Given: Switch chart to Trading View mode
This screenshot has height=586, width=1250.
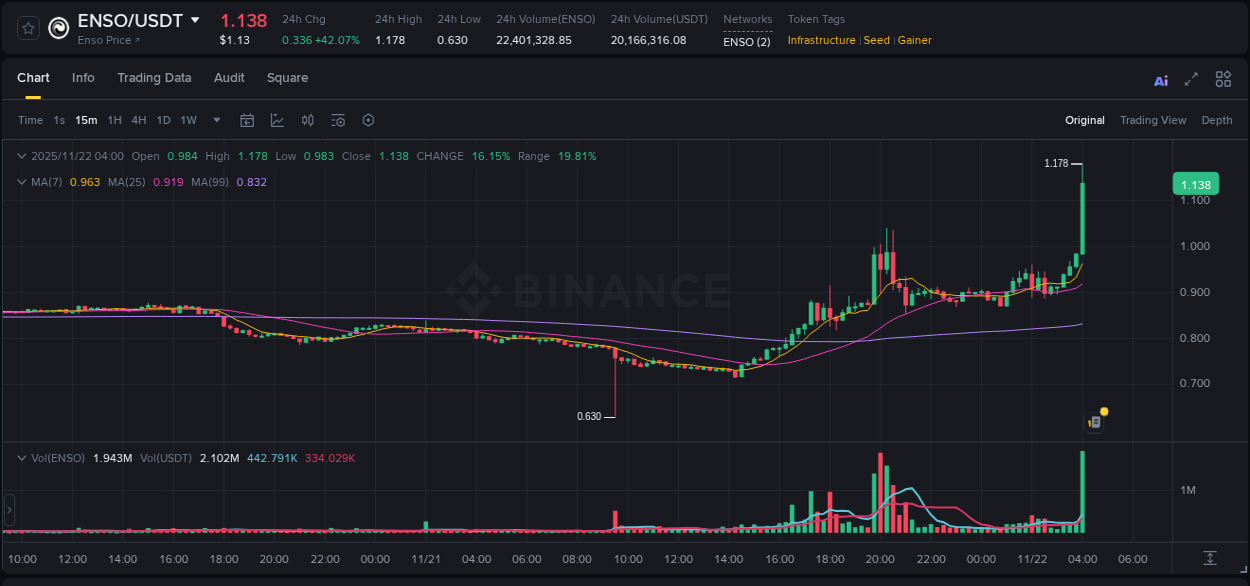Looking at the screenshot, I should tap(1153, 120).
